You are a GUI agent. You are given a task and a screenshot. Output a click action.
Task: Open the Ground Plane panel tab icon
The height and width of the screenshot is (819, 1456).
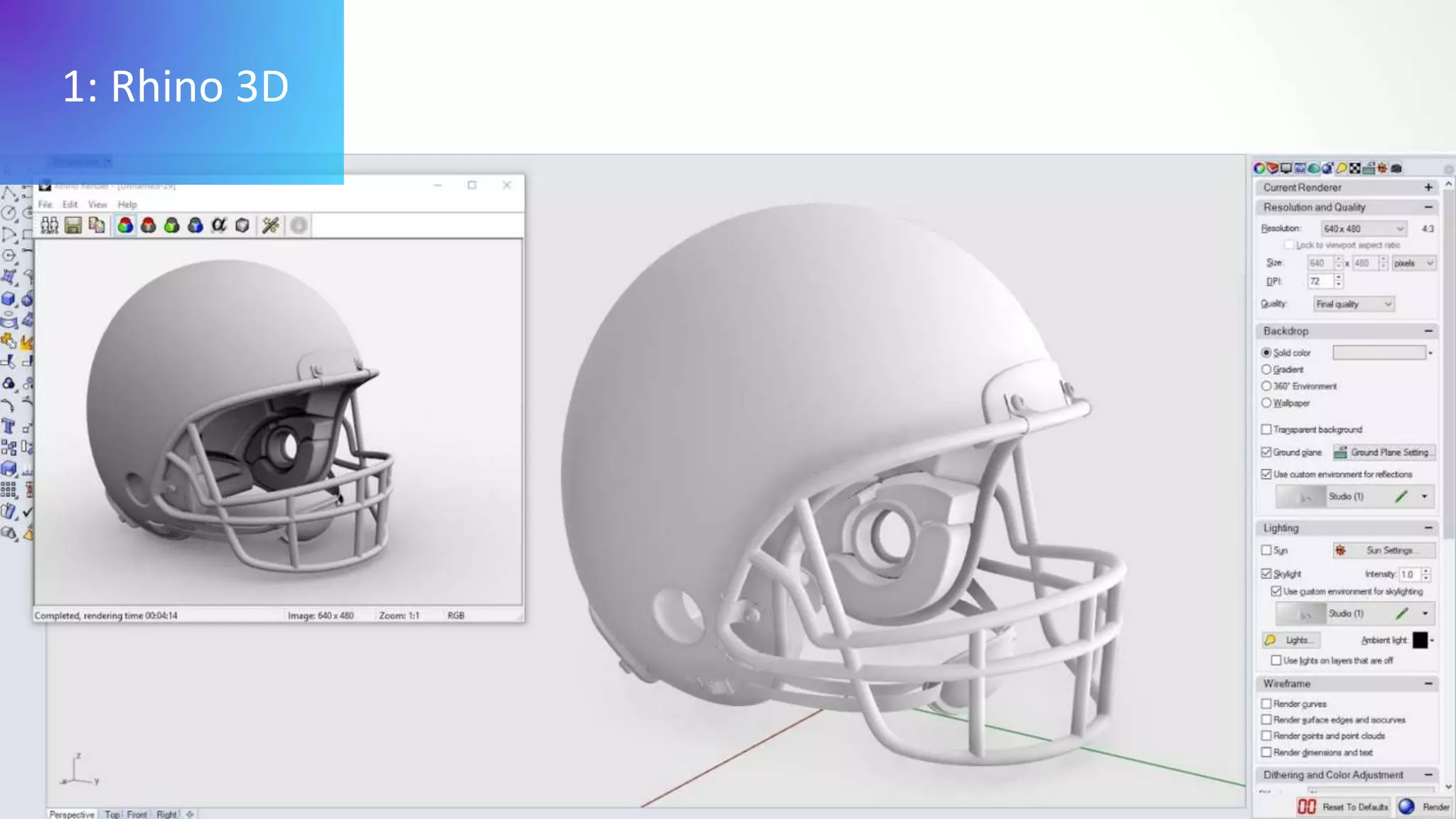1369,168
